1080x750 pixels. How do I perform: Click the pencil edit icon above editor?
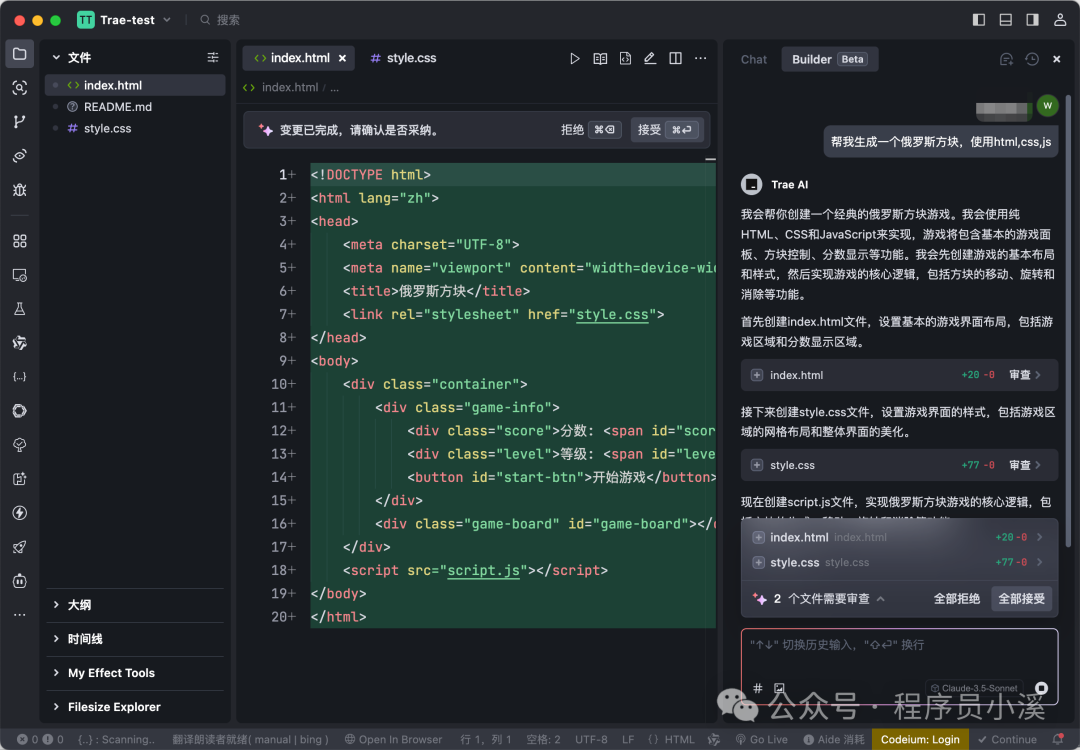(650, 58)
